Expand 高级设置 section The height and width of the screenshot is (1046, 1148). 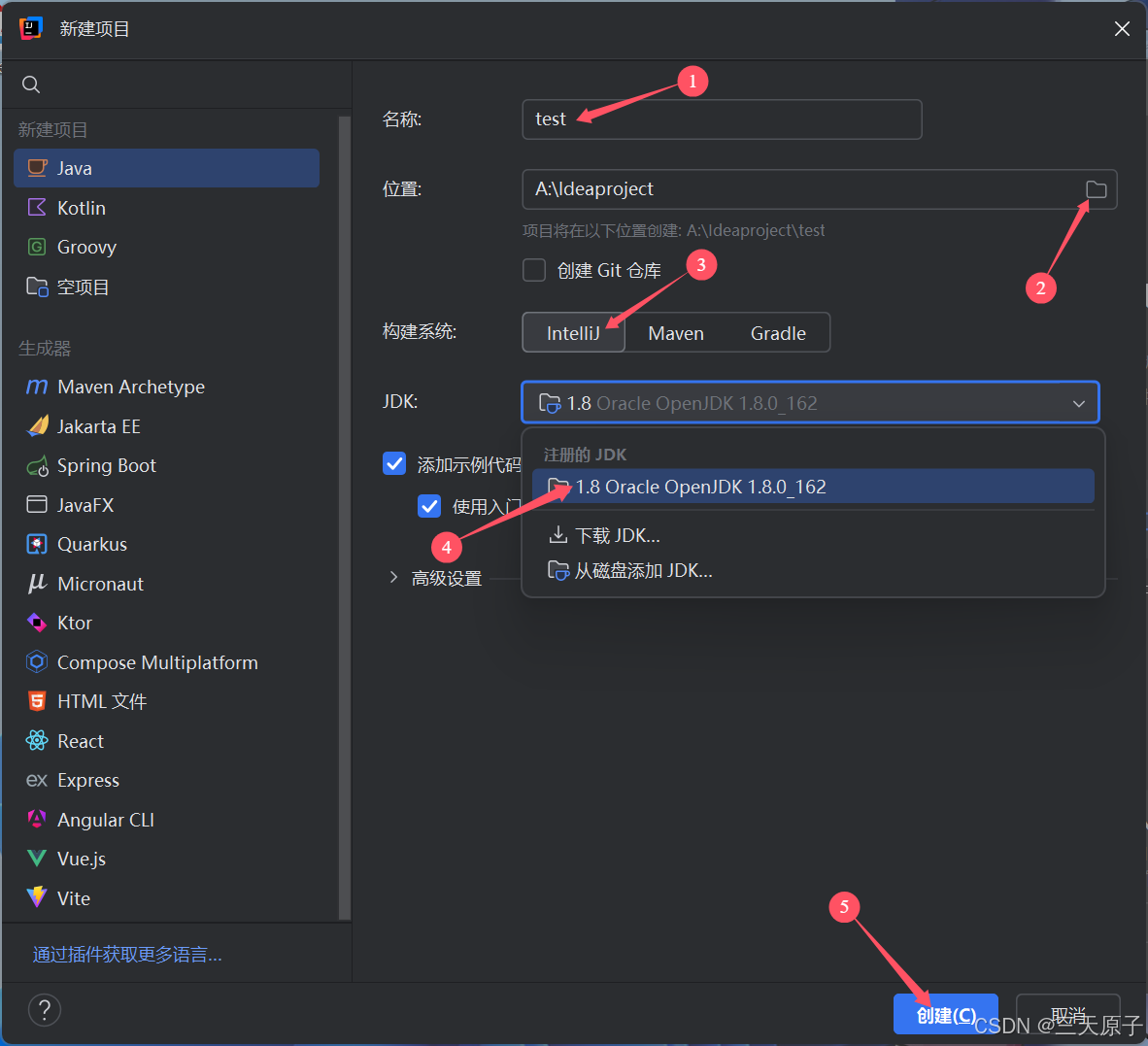click(393, 578)
